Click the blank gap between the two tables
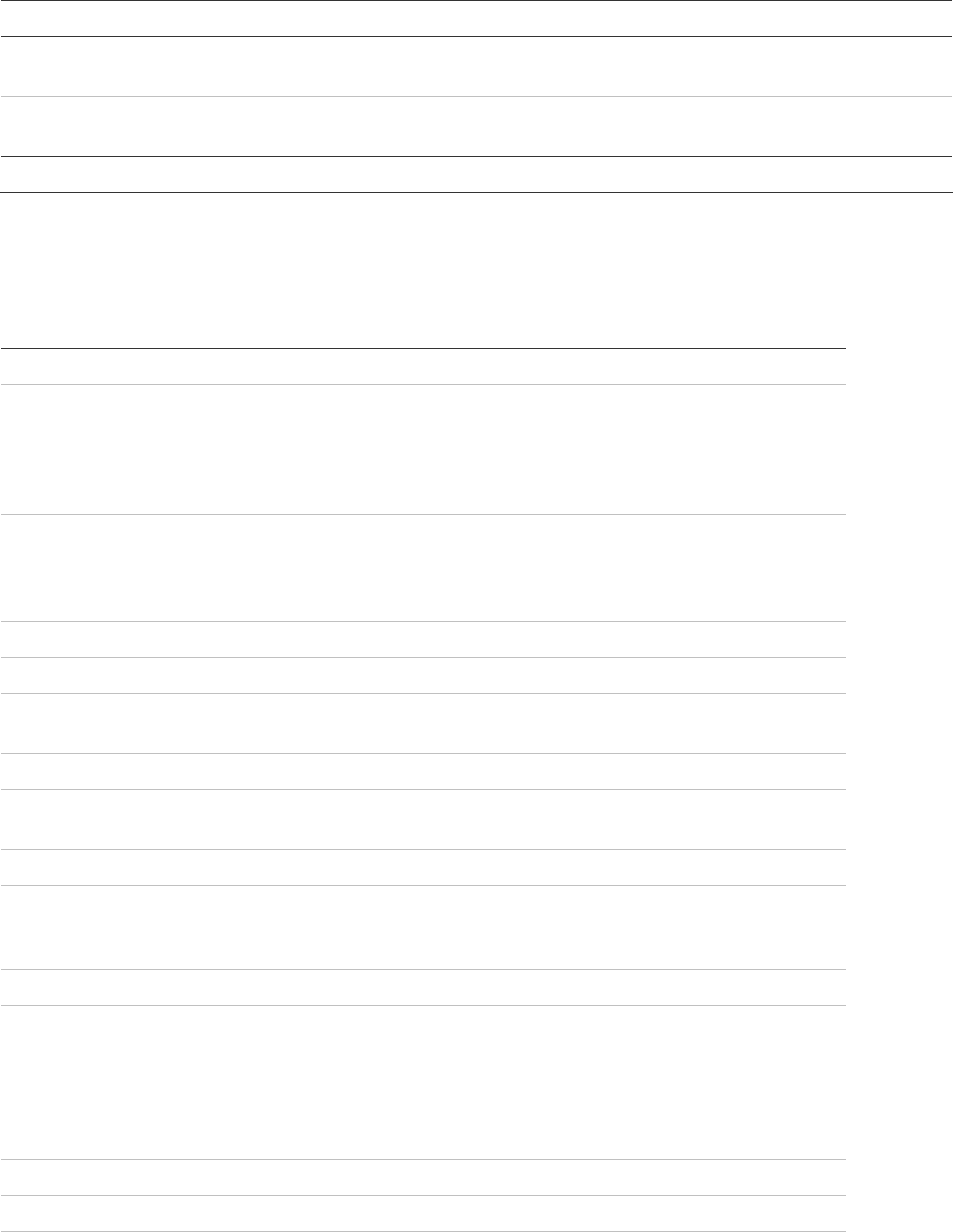Image resolution: width=953 pixels, height=1232 pixels. coord(476,269)
